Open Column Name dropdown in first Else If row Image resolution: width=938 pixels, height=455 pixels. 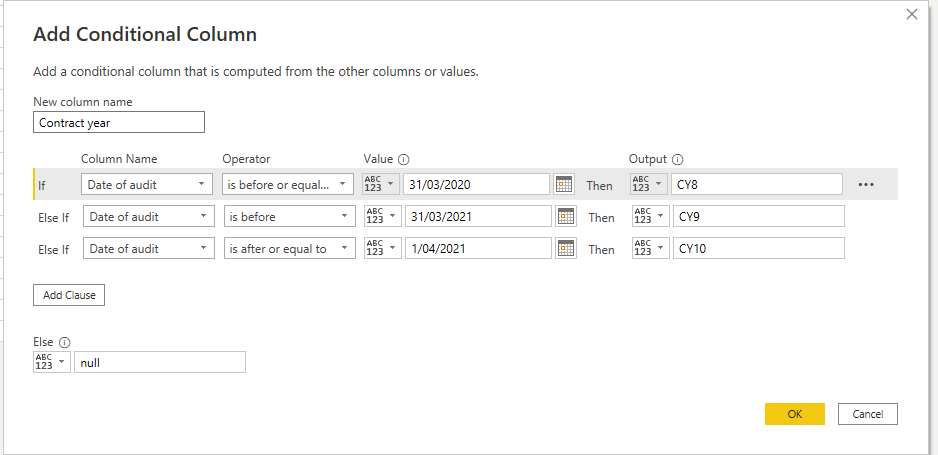[x=149, y=216]
